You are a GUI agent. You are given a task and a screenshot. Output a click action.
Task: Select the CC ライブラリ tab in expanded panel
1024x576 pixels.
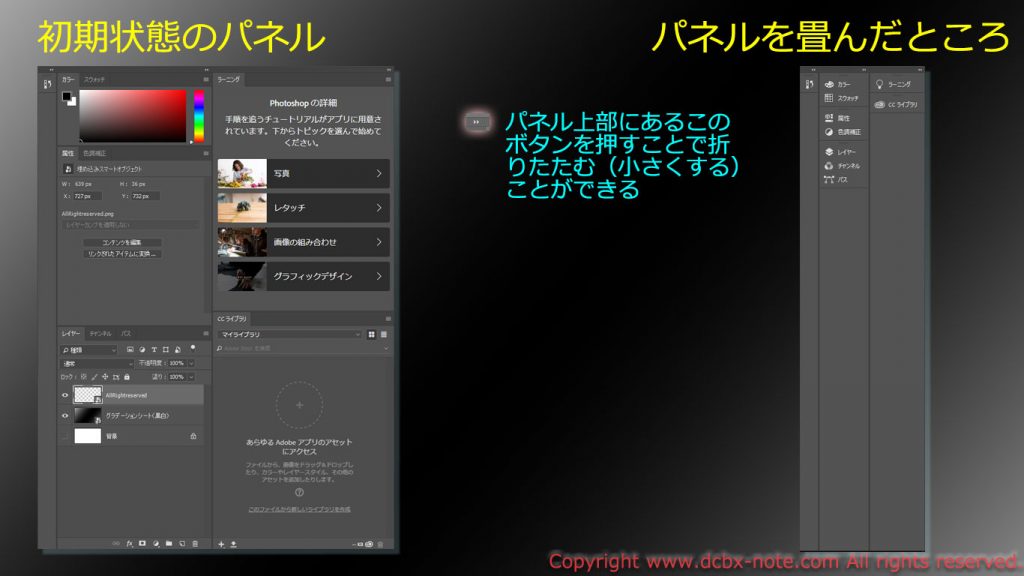232,319
